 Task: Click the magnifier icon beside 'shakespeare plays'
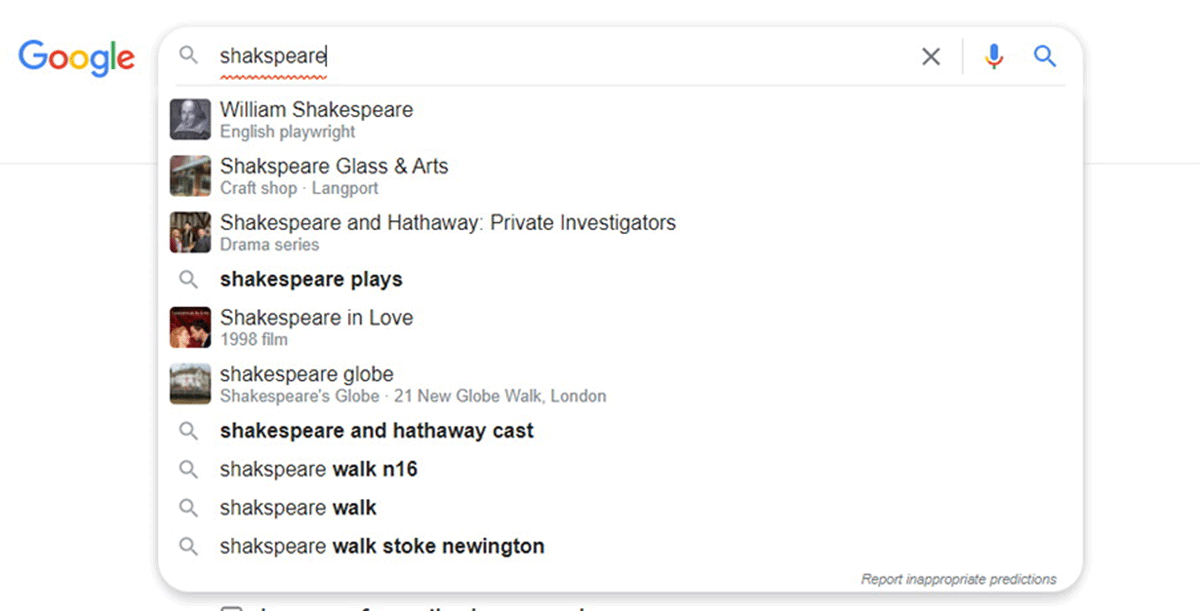(x=188, y=280)
